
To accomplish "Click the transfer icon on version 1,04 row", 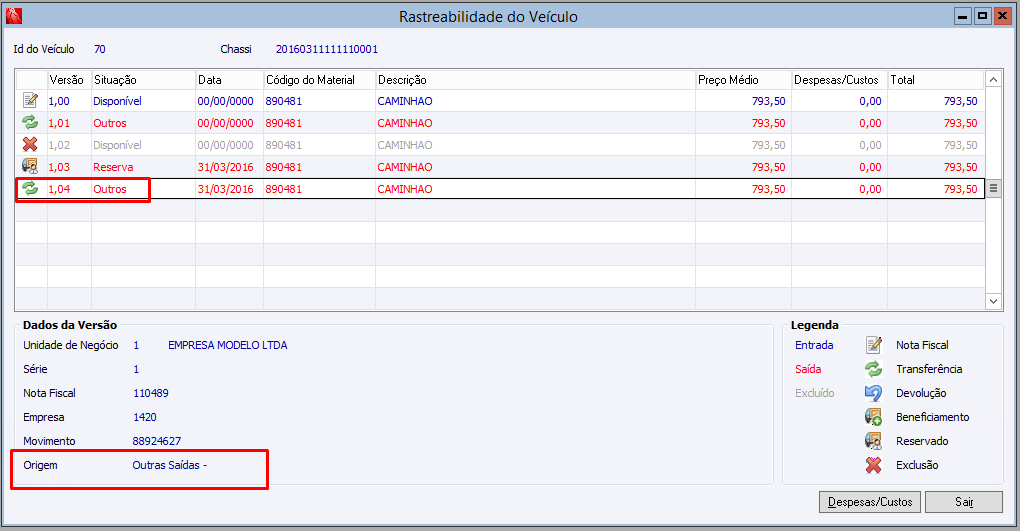I will [x=30, y=189].
